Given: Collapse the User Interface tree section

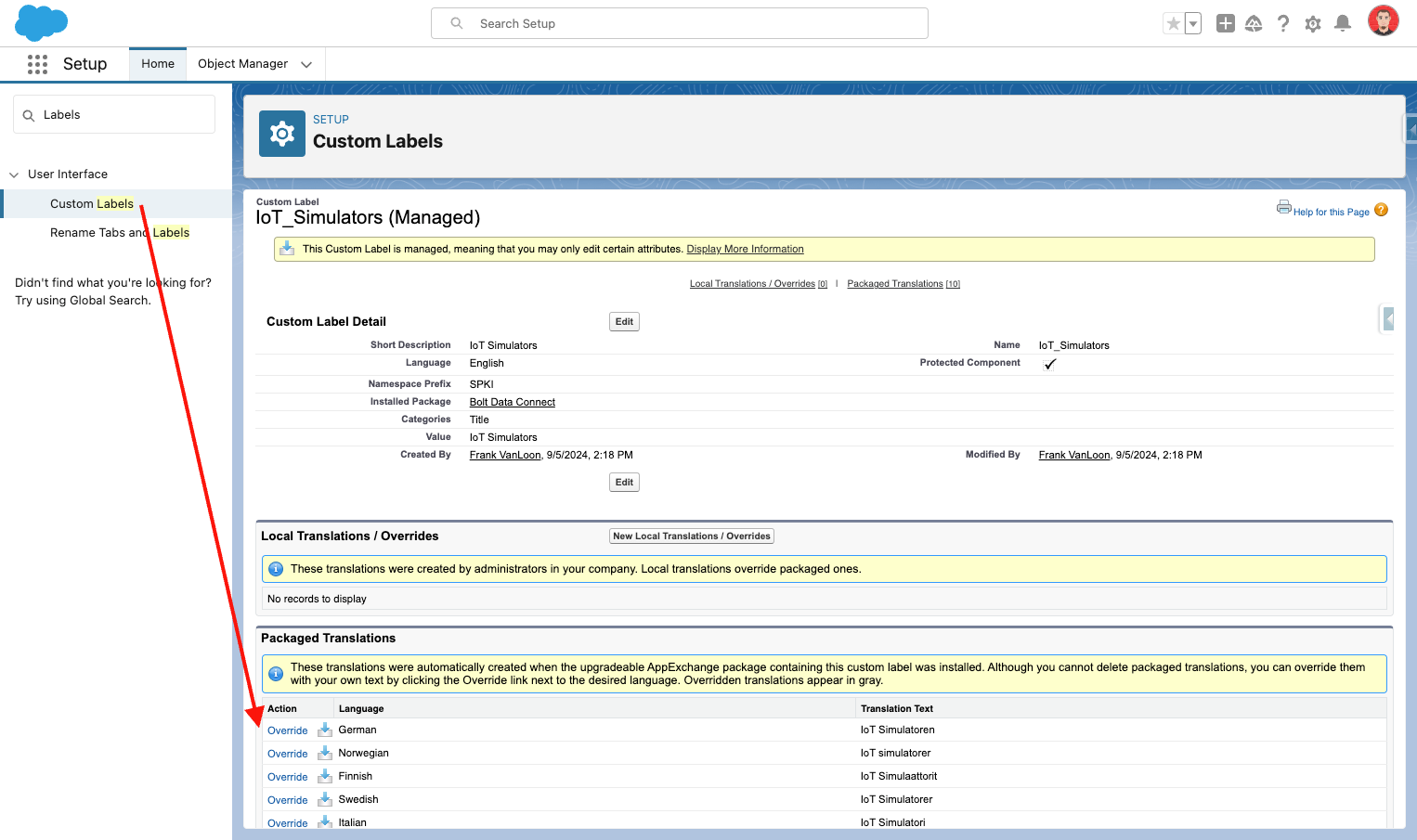Looking at the screenshot, I should click(14, 174).
